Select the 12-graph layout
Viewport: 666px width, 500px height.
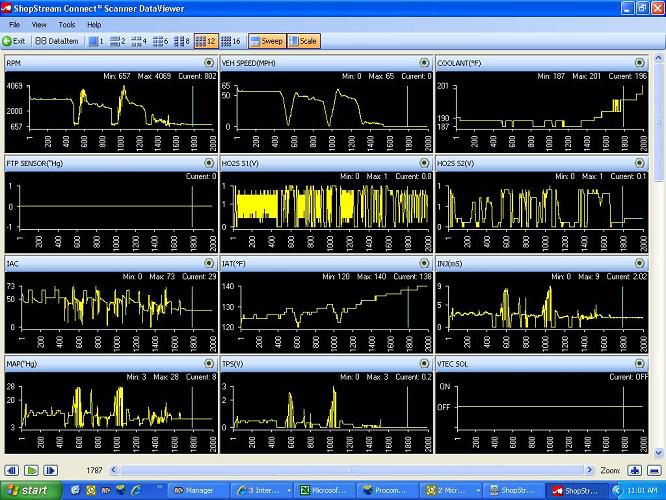pyautogui.click(x=206, y=41)
